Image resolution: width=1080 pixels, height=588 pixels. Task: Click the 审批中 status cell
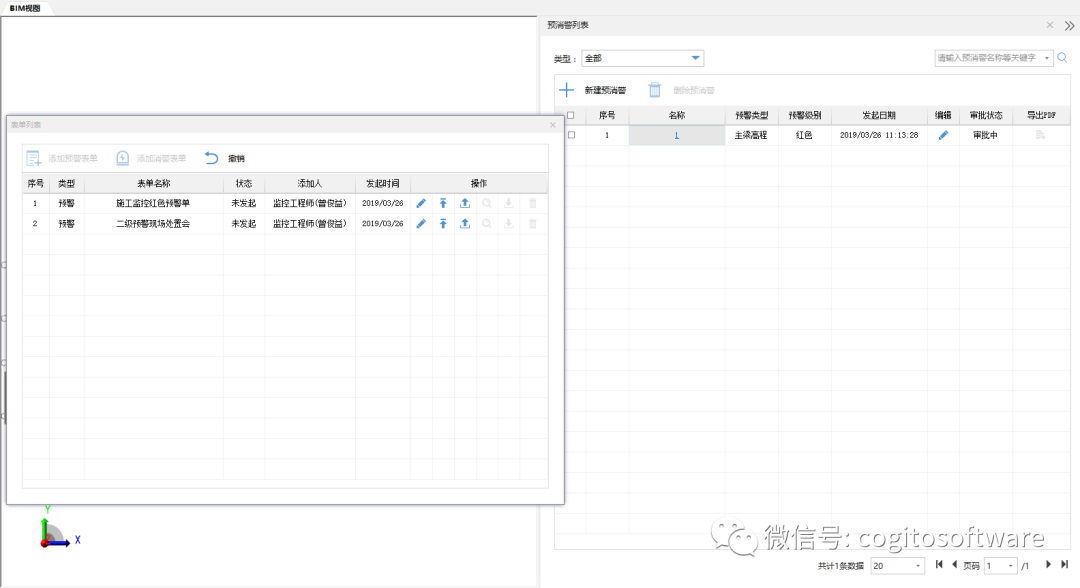click(x=986, y=135)
